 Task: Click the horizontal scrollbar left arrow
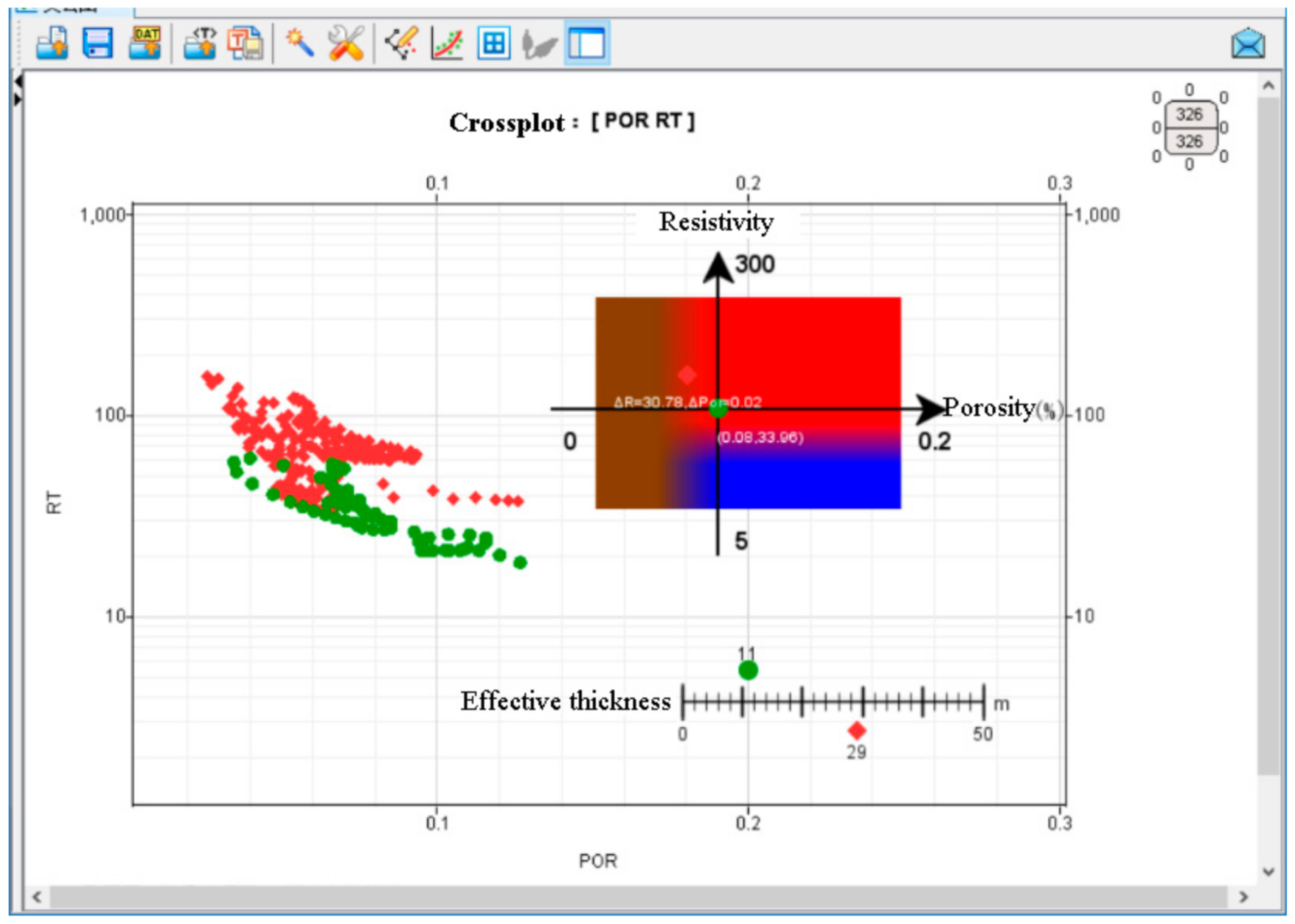click(x=37, y=897)
